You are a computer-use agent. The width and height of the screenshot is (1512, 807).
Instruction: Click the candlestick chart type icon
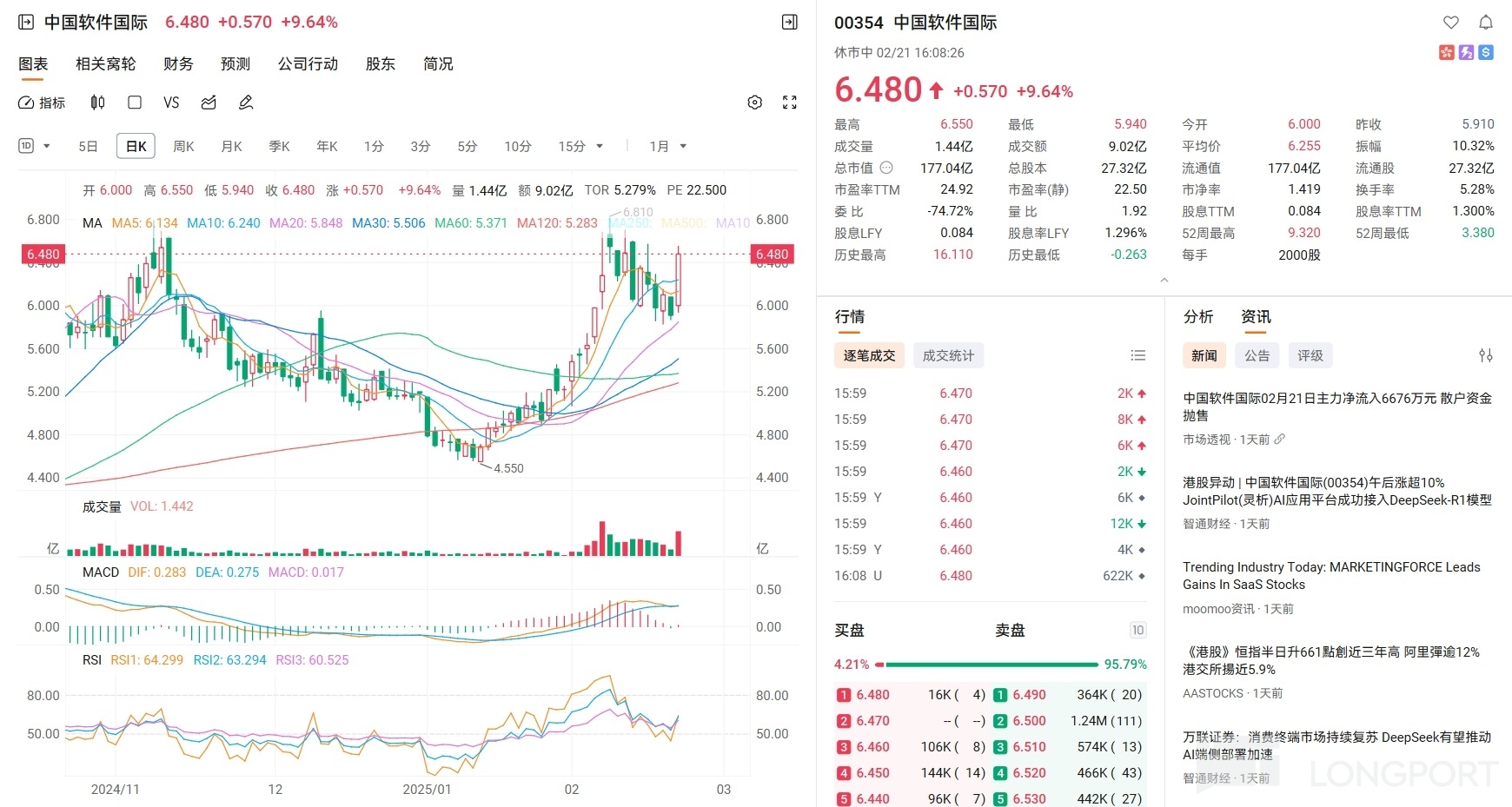point(97,103)
